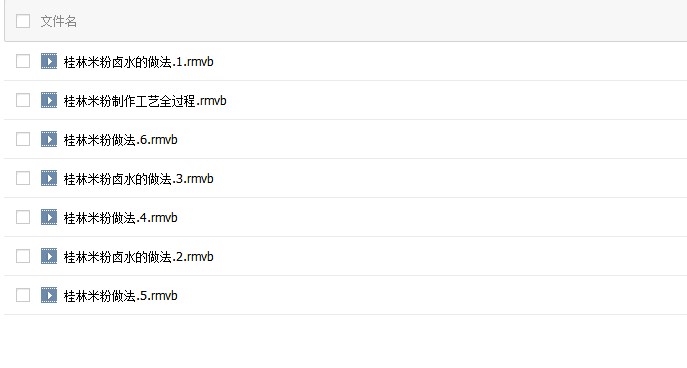Open file name 桂林米粉卤水的做法.1.rmvb
The image size is (687, 368).
tap(138, 62)
